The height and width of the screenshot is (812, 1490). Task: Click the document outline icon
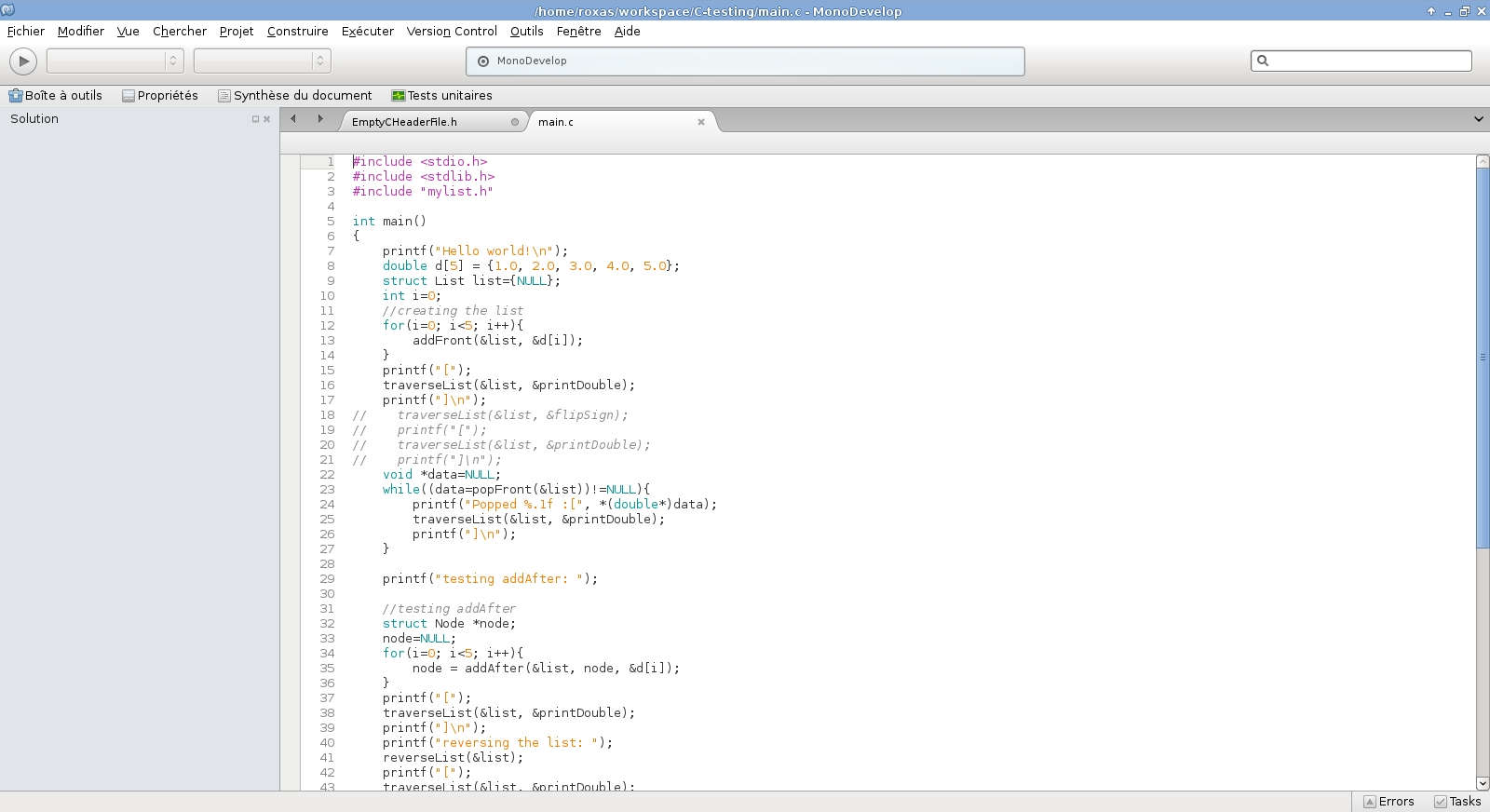224,95
